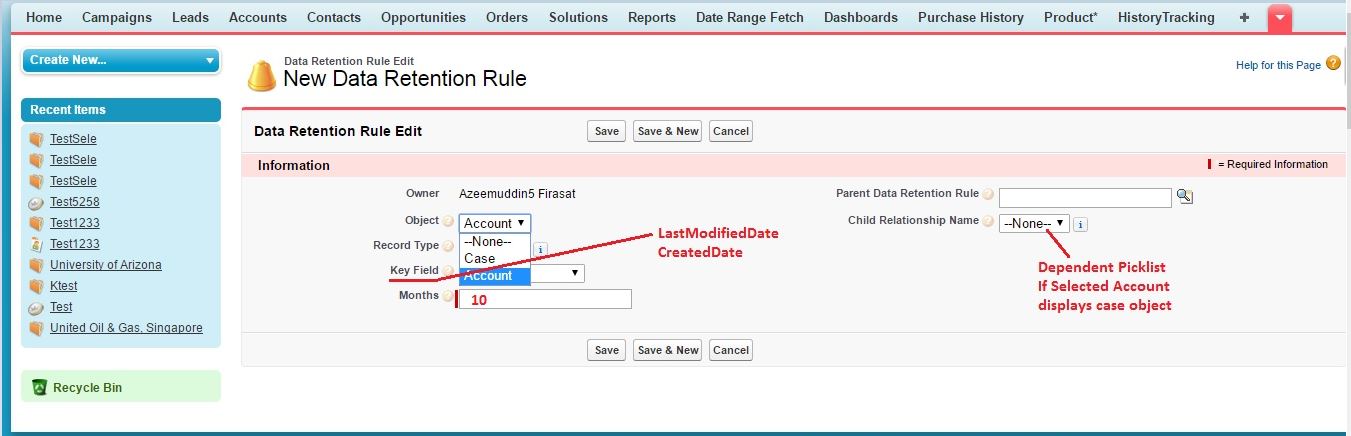Image resolution: width=1351 pixels, height=436 pixels.
Task: Open the Test5258 recent item link
Action: pos(75,202)
